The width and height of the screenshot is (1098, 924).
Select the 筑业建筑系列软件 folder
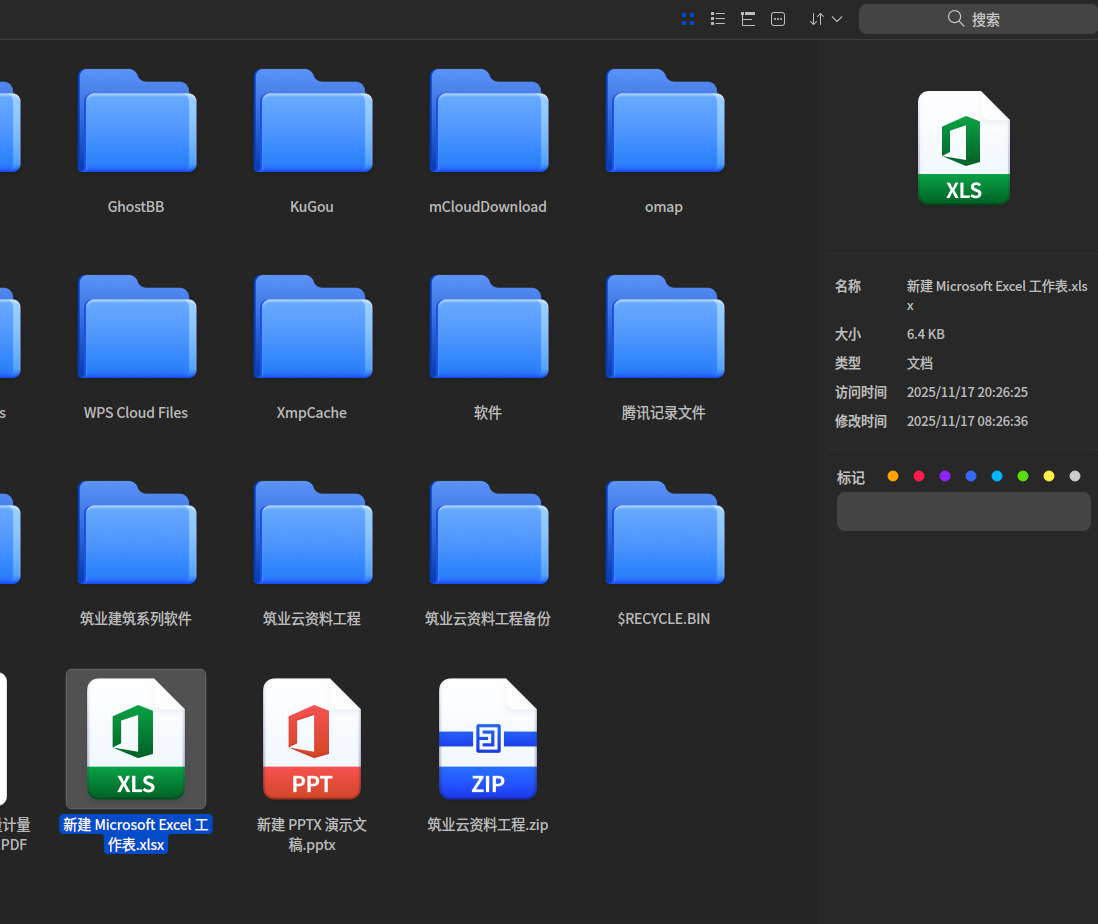pyautogui.click(x=137, y=532)
